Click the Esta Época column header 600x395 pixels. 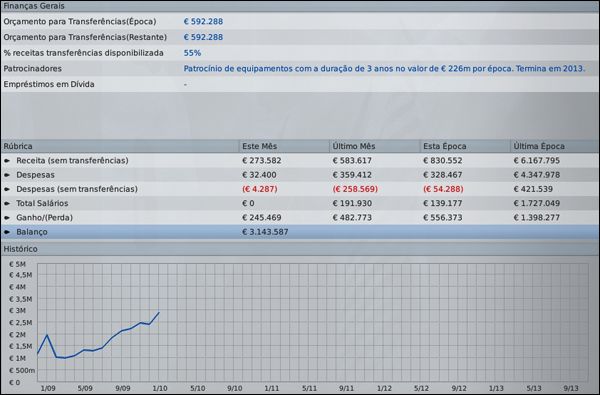(x=465, y=146)
